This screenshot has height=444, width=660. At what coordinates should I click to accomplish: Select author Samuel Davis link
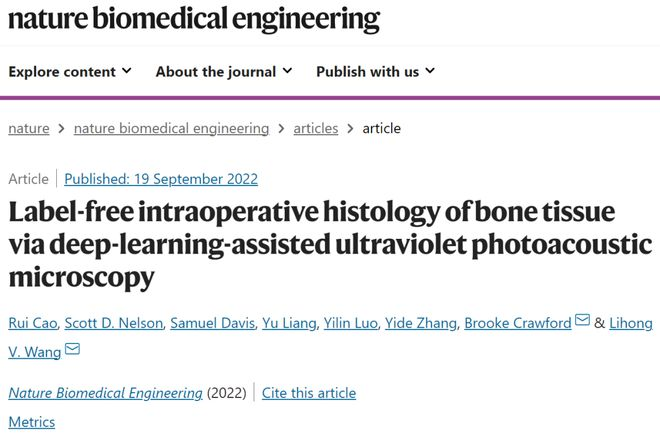pos(212,322)
